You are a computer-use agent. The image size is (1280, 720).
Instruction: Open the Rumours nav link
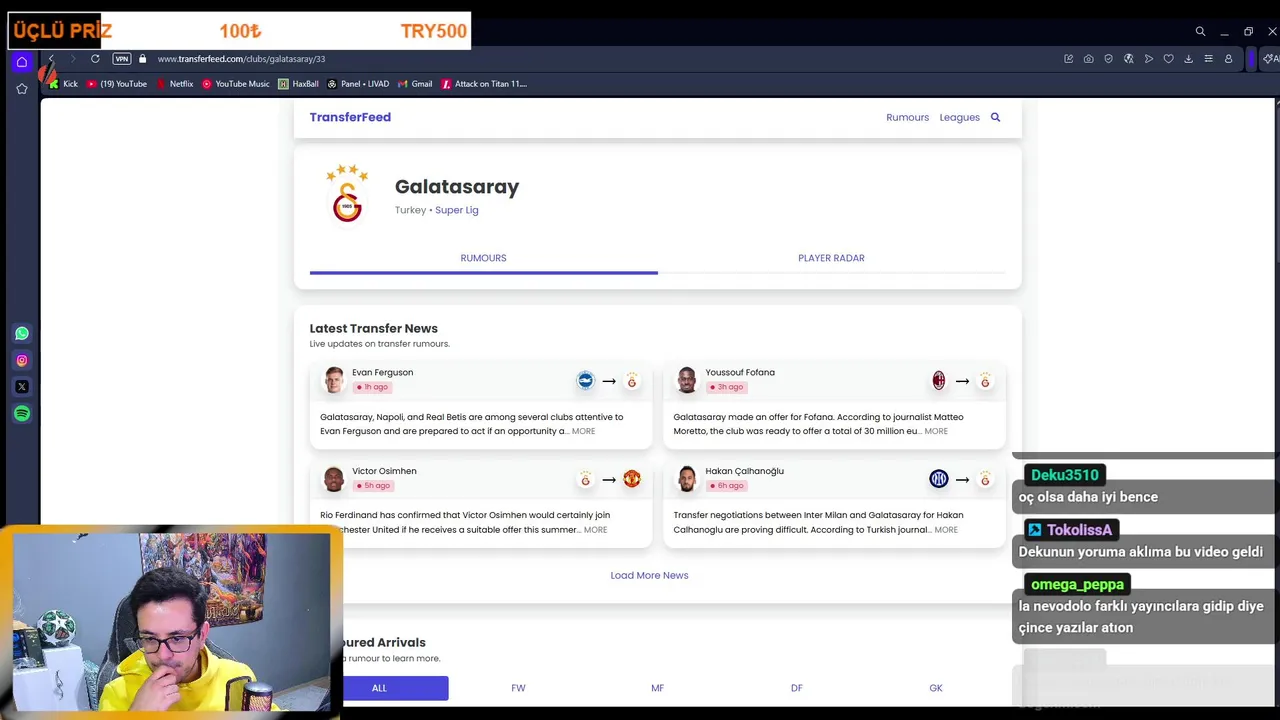coord(907,117)
